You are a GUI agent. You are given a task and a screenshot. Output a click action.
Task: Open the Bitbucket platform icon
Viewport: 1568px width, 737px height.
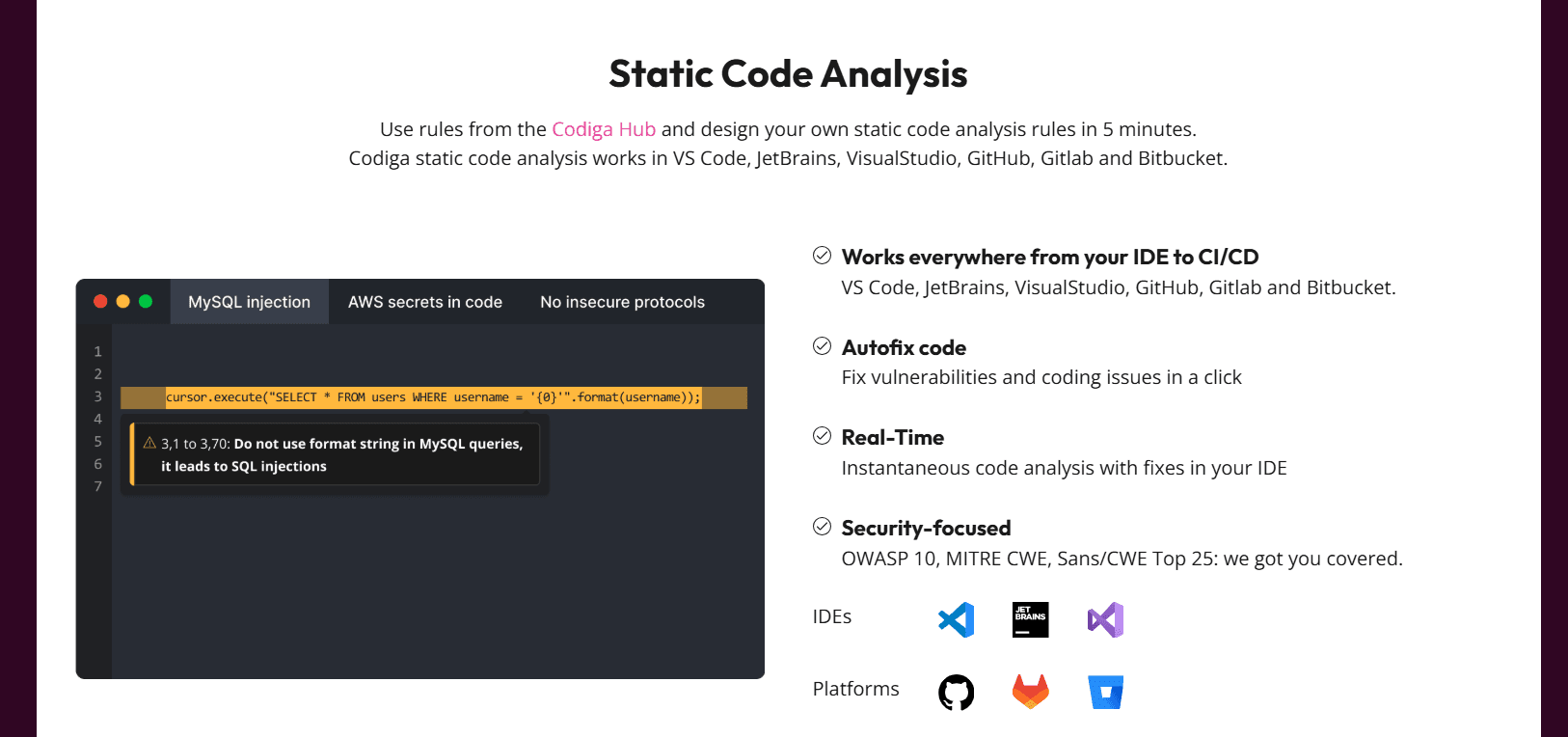coord(1105,692)
